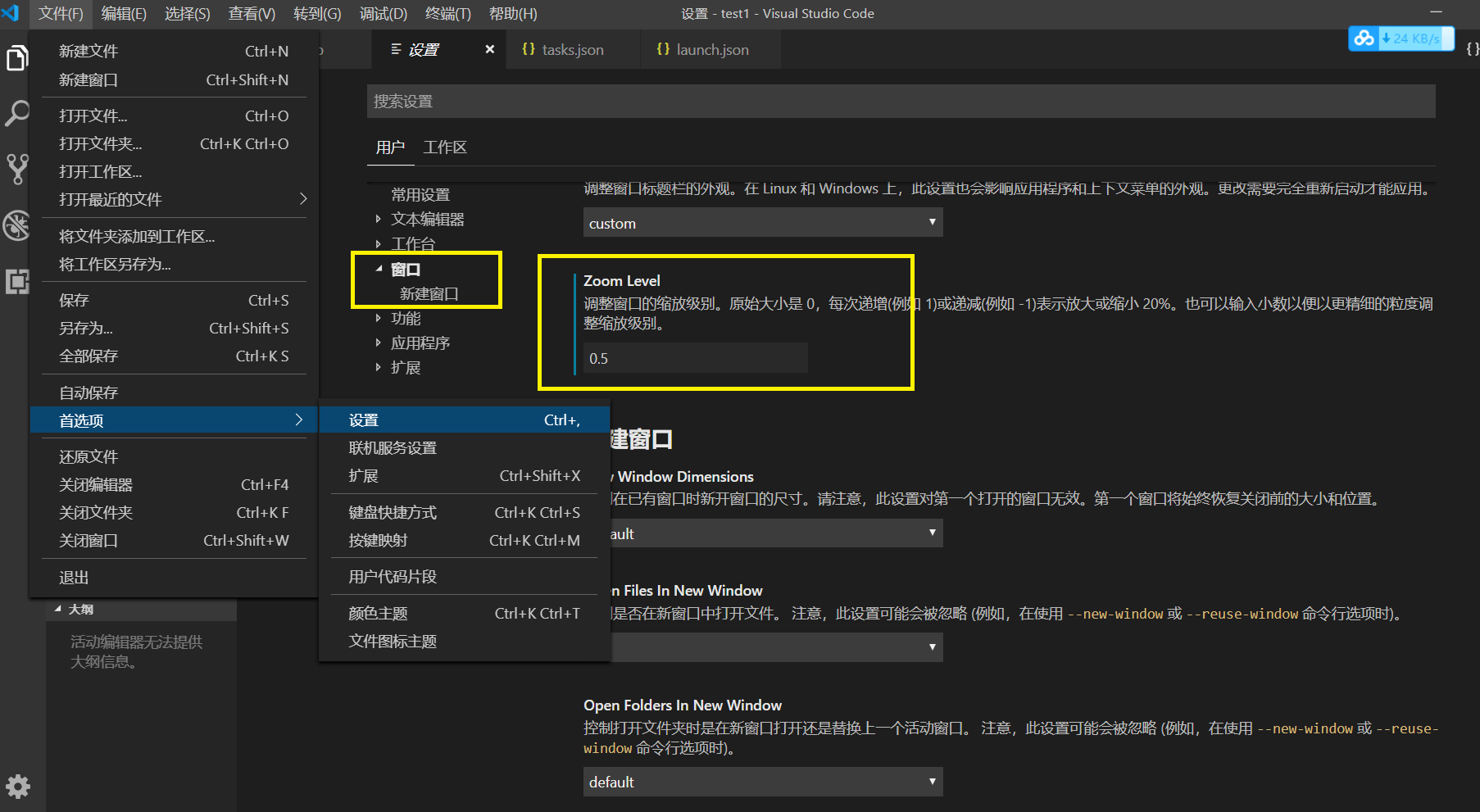The image size is (1480, 812).
Task: Select 键盘快捷方式 in the submenu
Action: (x=465, y=512)
